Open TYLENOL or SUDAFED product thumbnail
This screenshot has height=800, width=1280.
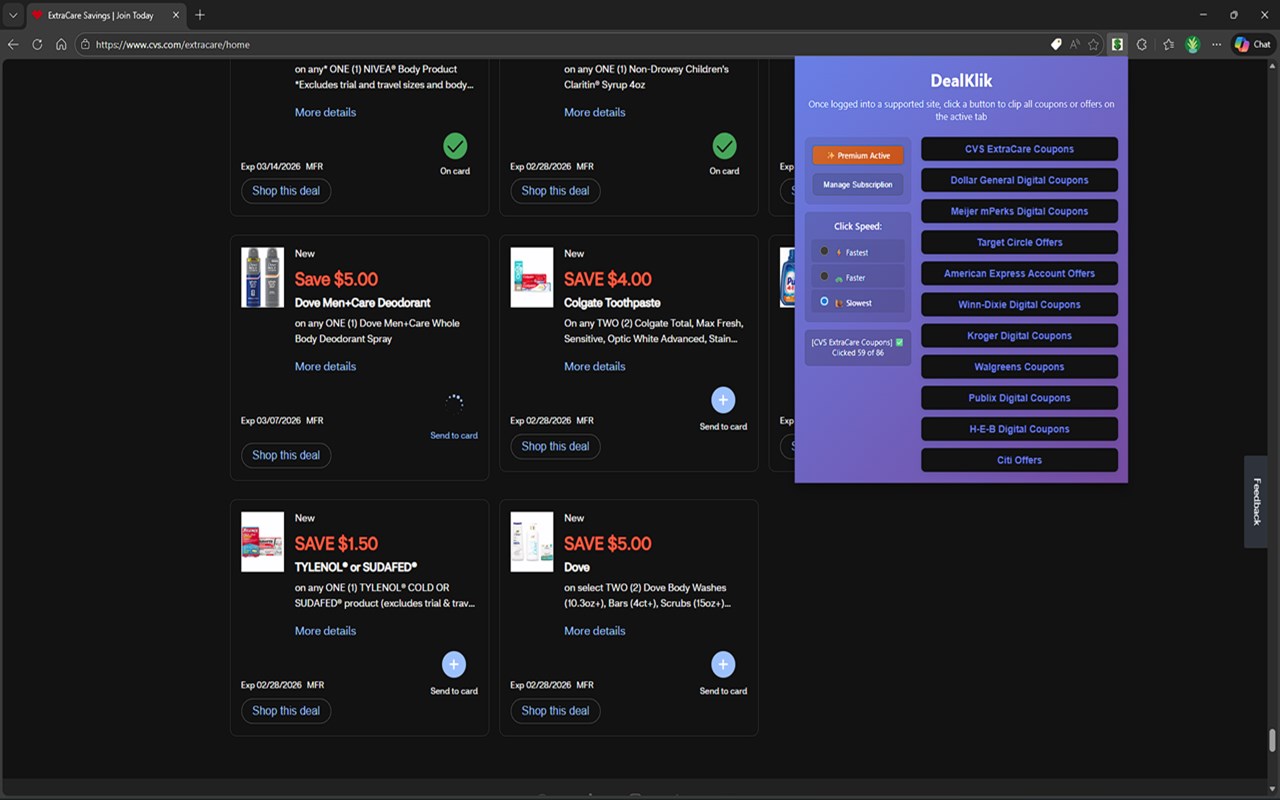click(x=262, y=541)
